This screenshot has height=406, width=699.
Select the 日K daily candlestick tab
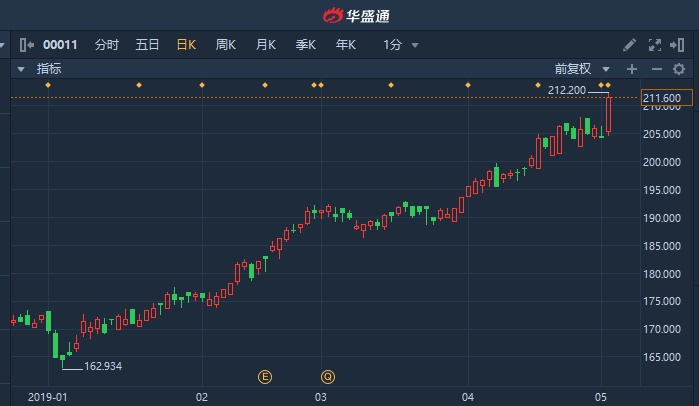click(186, 45)
